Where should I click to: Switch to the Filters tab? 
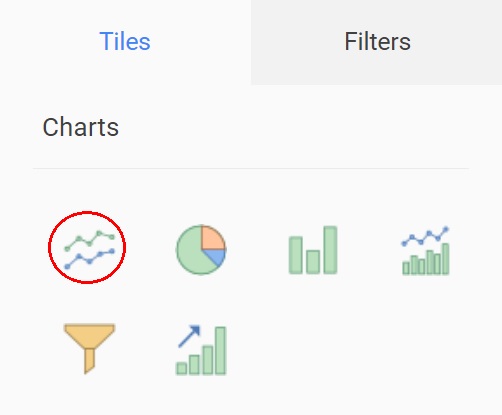377,42
